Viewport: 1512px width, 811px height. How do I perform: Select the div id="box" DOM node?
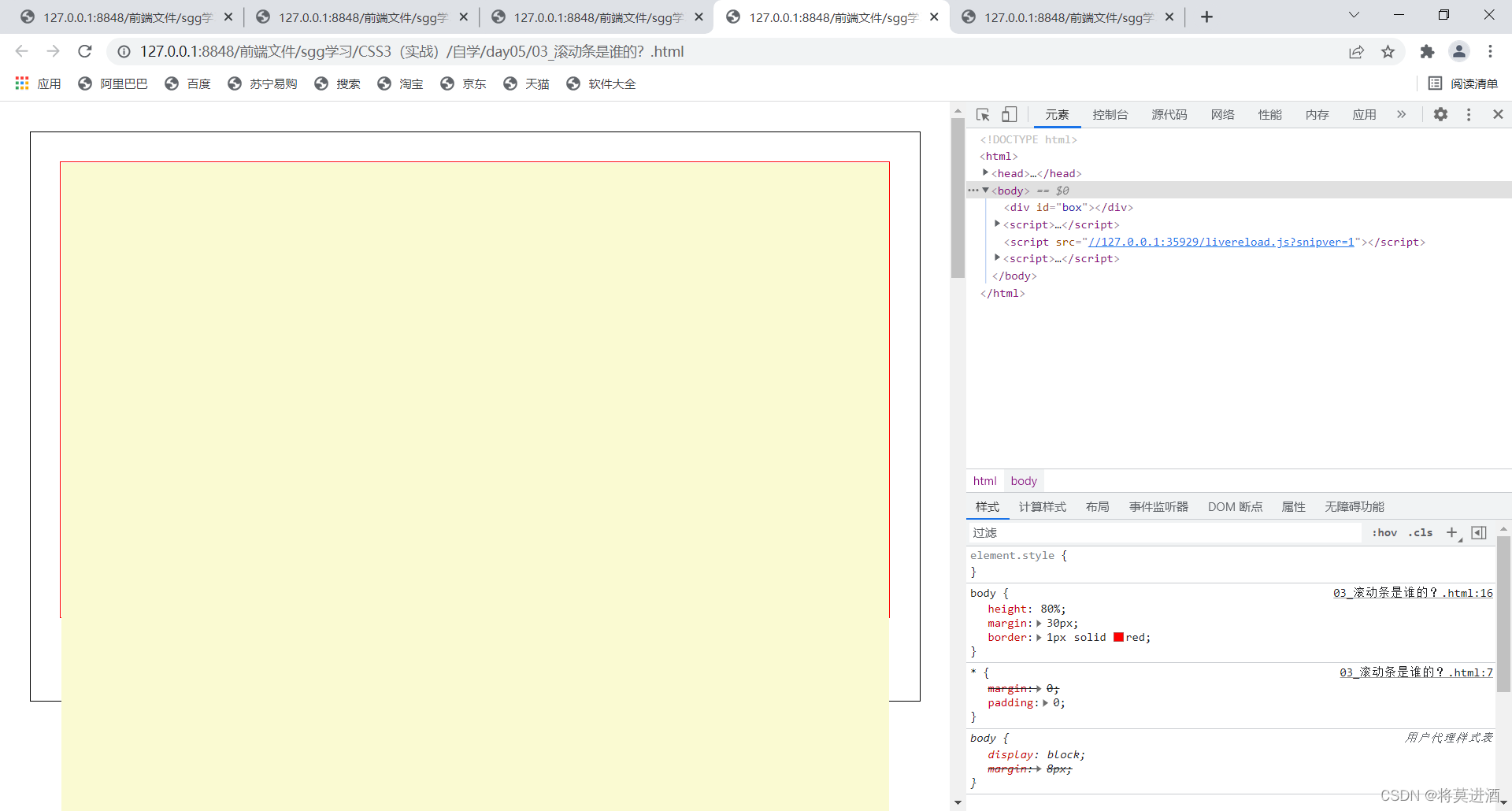[1068, 208]
